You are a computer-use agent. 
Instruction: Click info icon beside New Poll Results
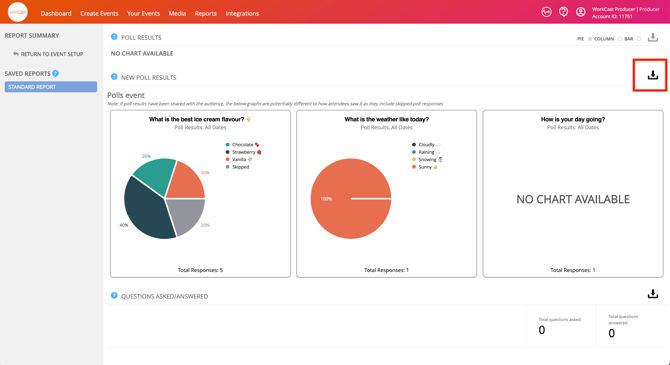(x=114, y=77)
